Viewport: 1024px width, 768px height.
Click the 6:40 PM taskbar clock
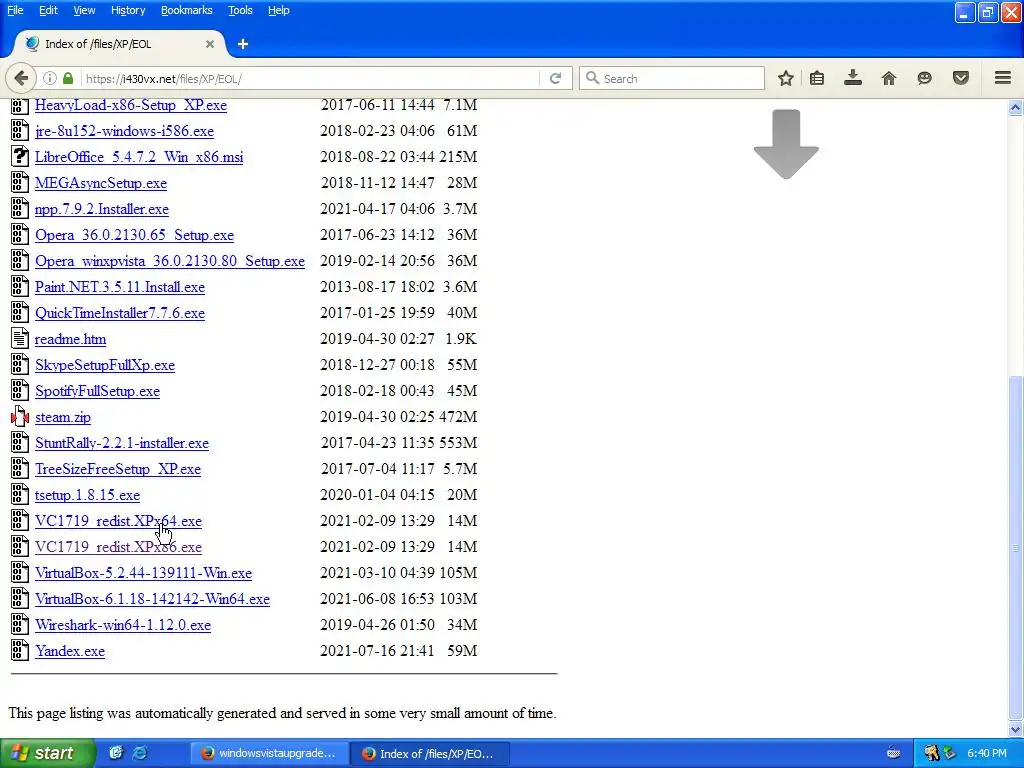tap(987, 753)
